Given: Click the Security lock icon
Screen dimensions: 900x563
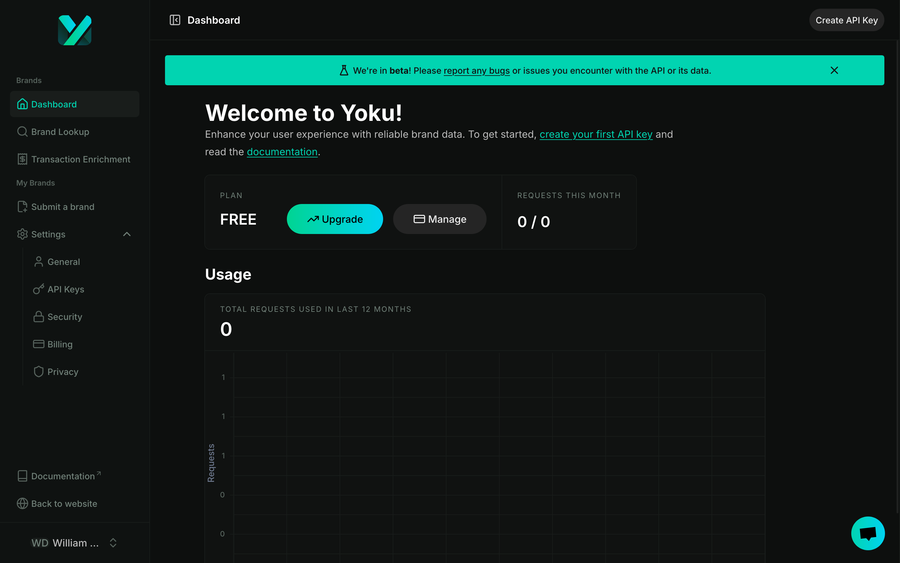Looking at the screenshot, I should pos(38,317).
